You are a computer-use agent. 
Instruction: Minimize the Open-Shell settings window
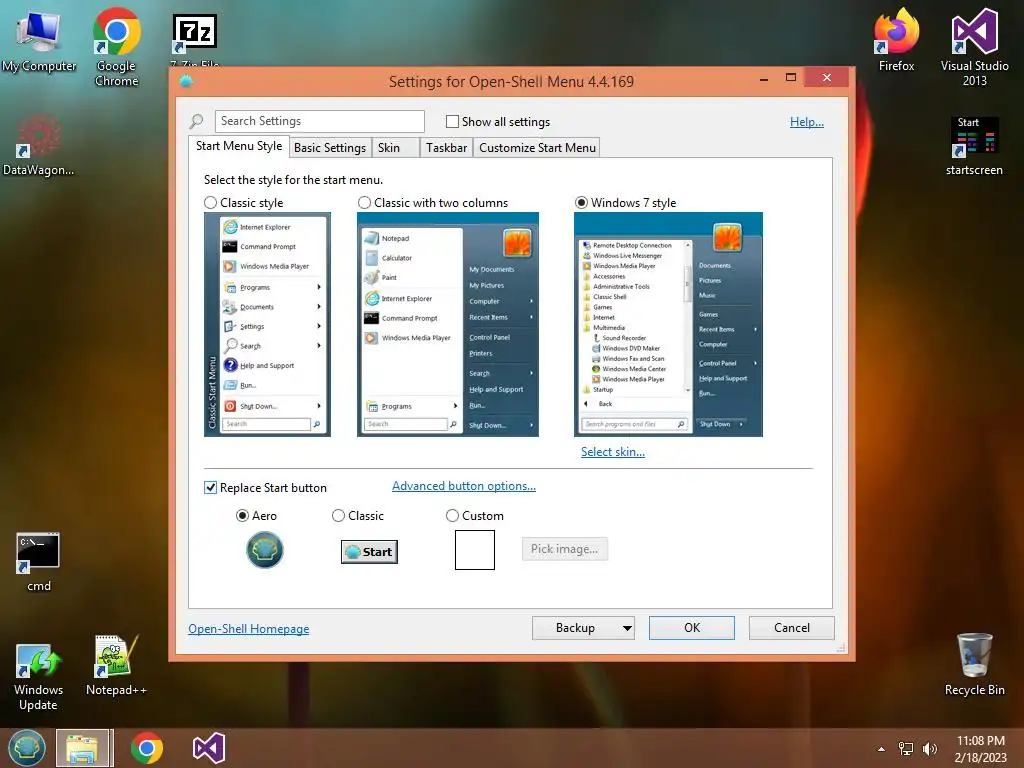pos(763,79)
